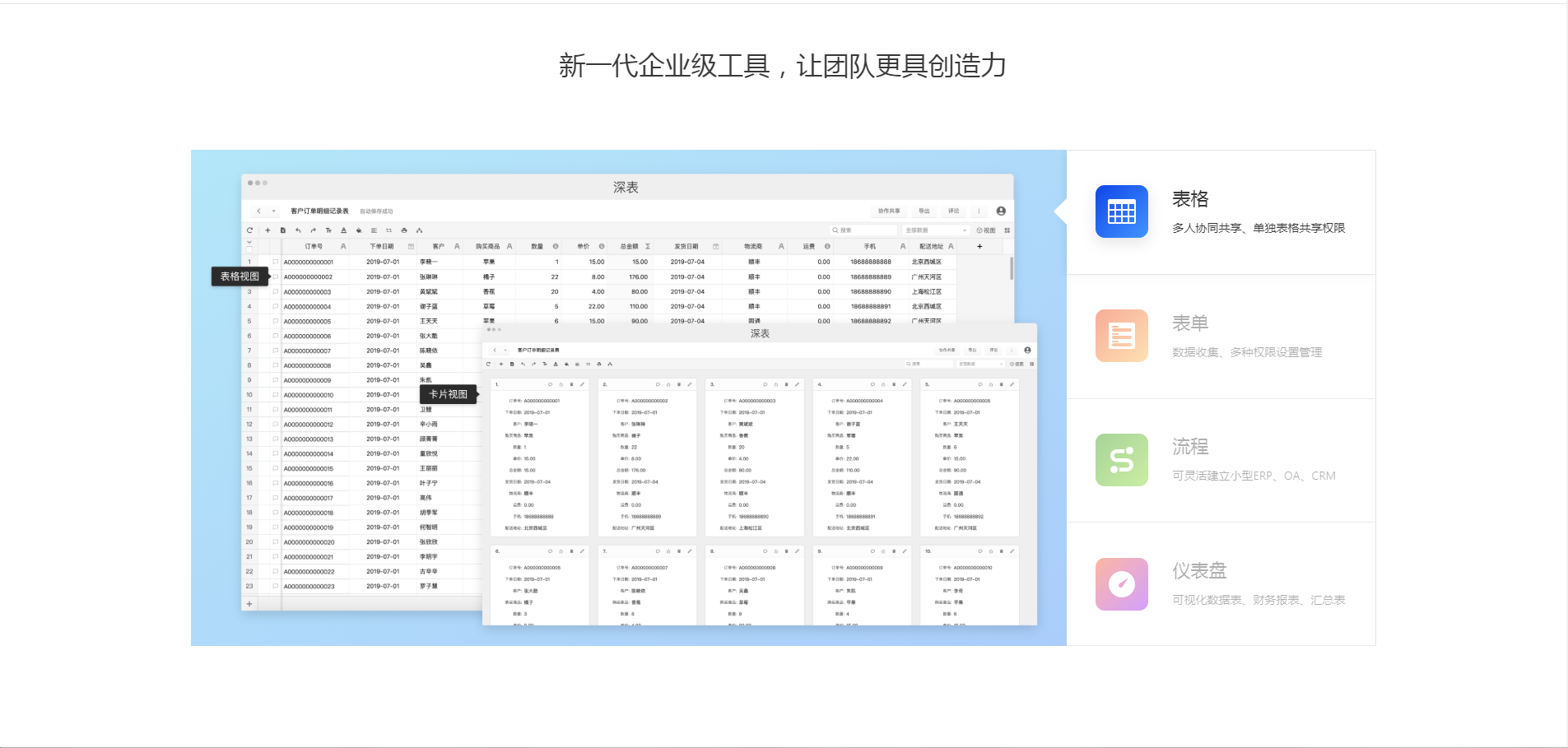Click the sum icon in the 总金额 column header
The height and width of the screenshot is (748, 1568).
(x=648, y=246)
